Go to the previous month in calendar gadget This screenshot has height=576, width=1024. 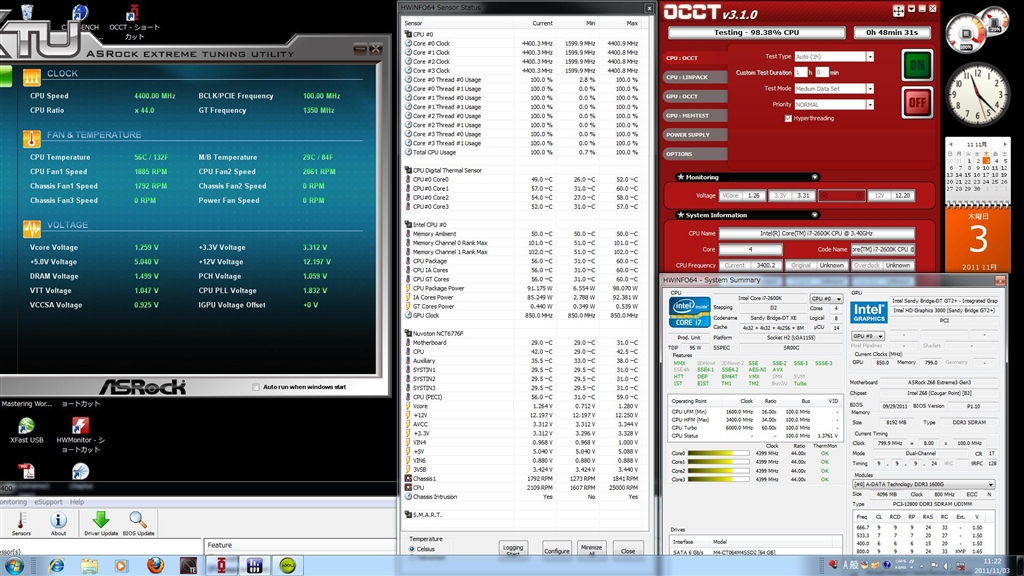(951, 144)
